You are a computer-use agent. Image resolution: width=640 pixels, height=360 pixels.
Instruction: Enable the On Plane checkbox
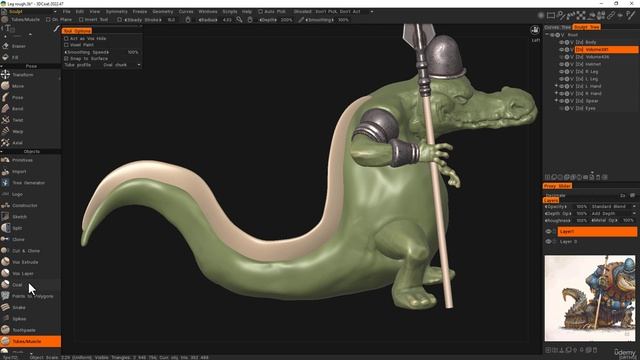(x=48, y=20)
